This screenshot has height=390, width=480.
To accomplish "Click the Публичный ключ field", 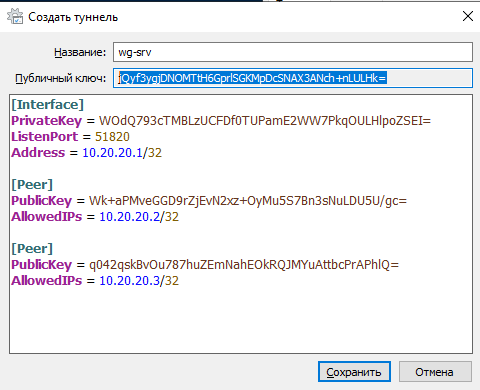I will tap(293, 78).
